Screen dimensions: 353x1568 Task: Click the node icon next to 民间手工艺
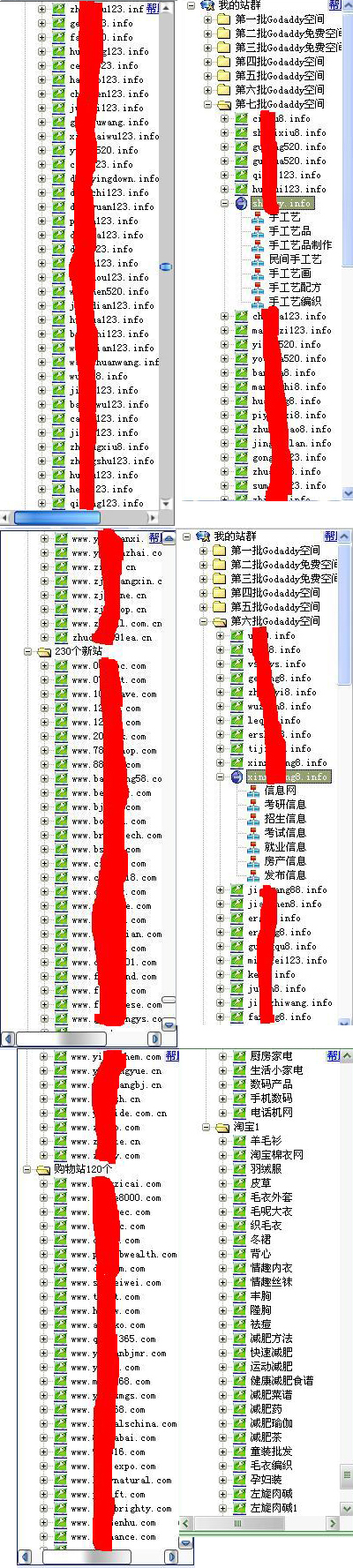pyautogui.click(x=258, y=259)
